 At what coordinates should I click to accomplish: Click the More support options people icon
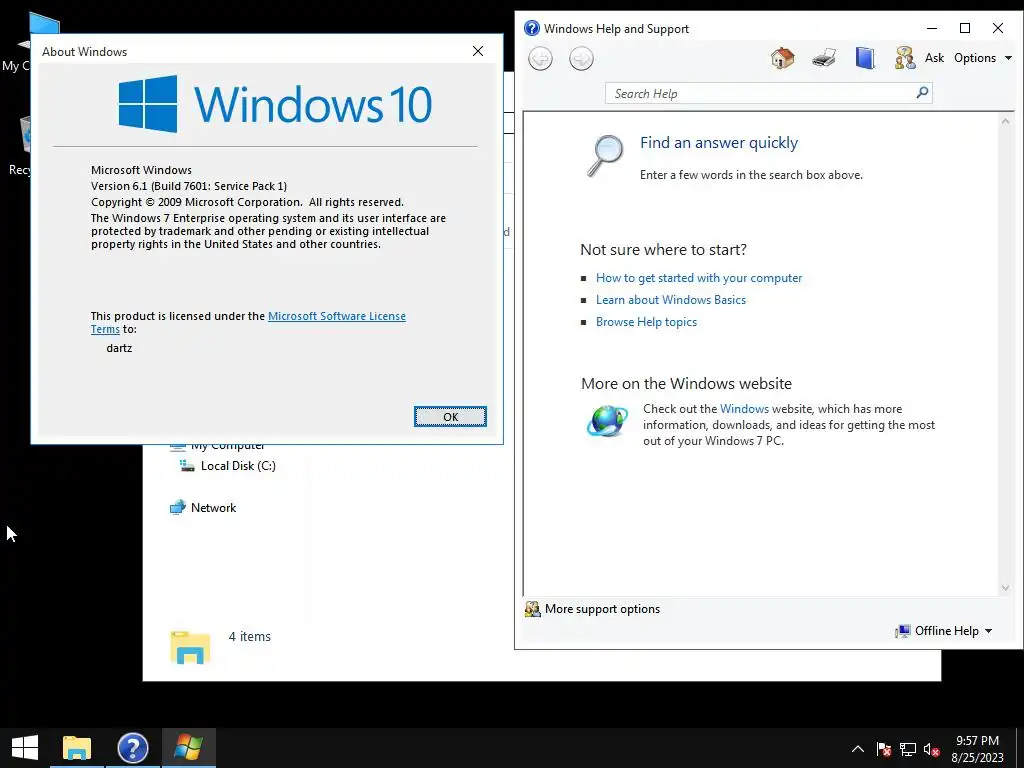(x=533, y=609)
